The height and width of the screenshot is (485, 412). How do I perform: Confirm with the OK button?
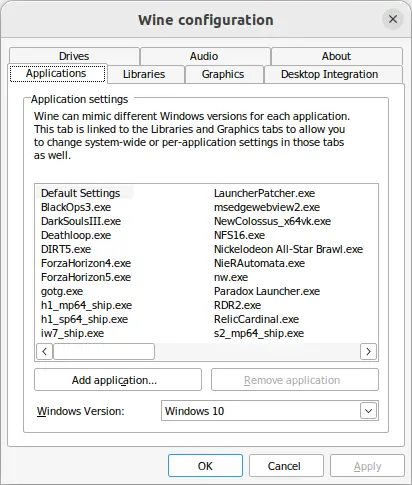click(205, 466)
